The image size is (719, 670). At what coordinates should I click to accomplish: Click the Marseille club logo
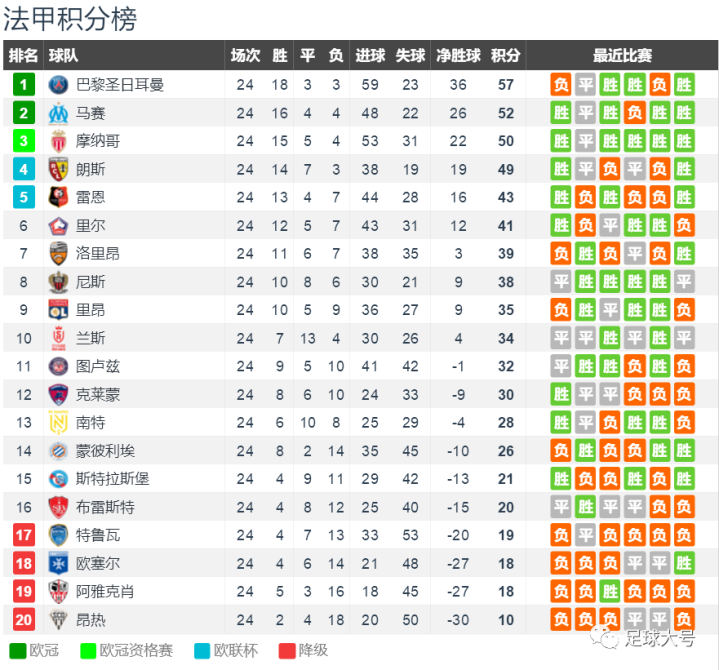click(x=58, y=113)
